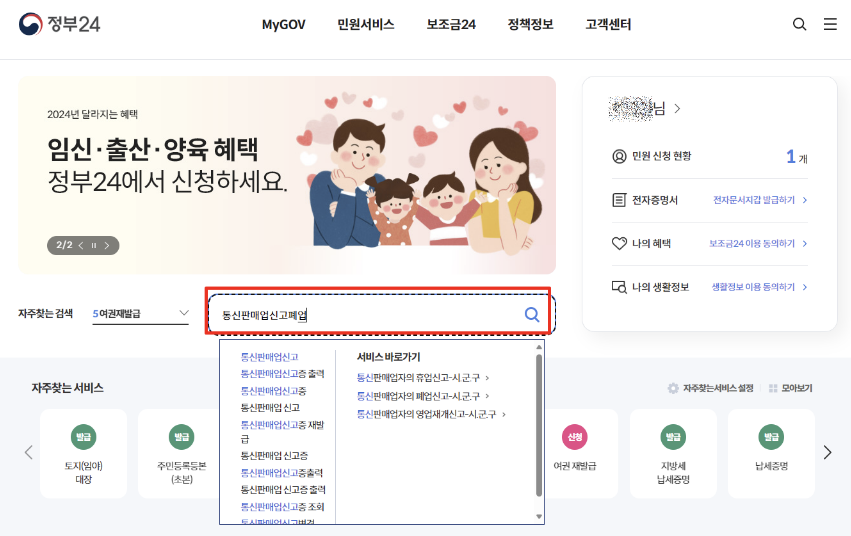Image resolution: width=851 pixels, height=536 pixels.
Task: Click the 모아보기 grid icon
Action: (773, 388)
